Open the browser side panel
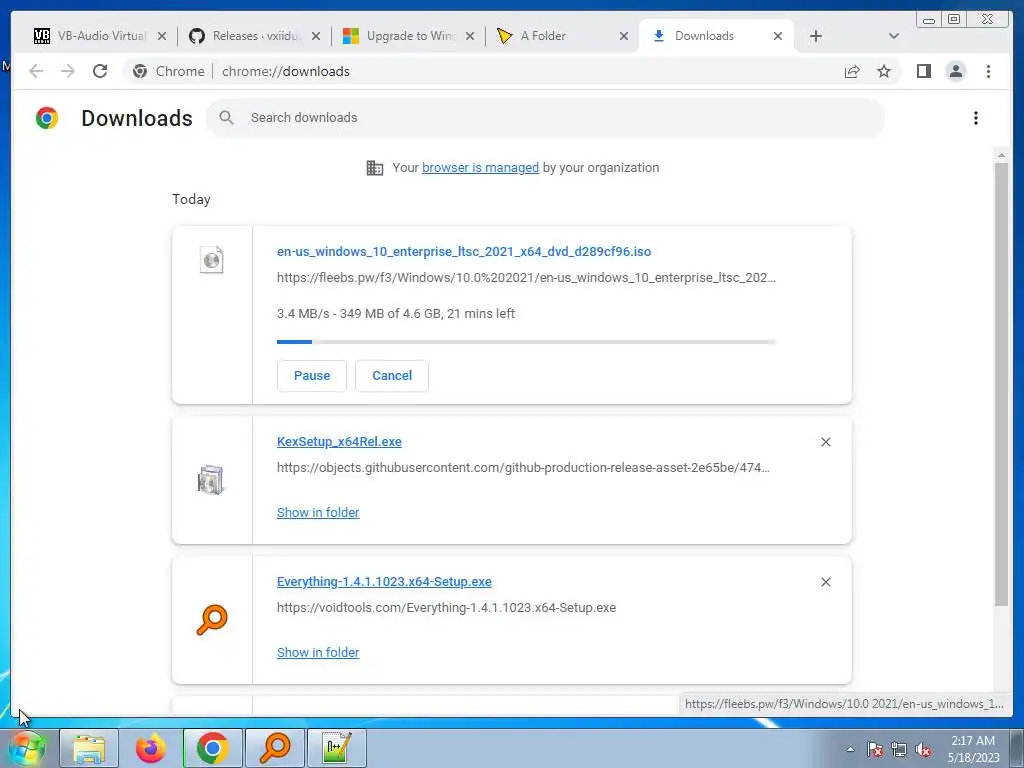The image size is (1024, 768). coord(923,71)
